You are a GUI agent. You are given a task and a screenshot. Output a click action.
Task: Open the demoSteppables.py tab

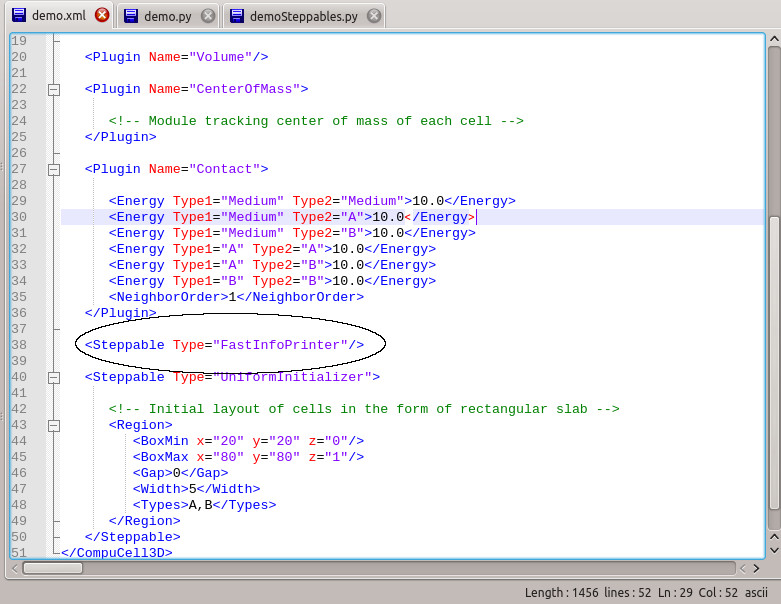click(x=302, y=16)
